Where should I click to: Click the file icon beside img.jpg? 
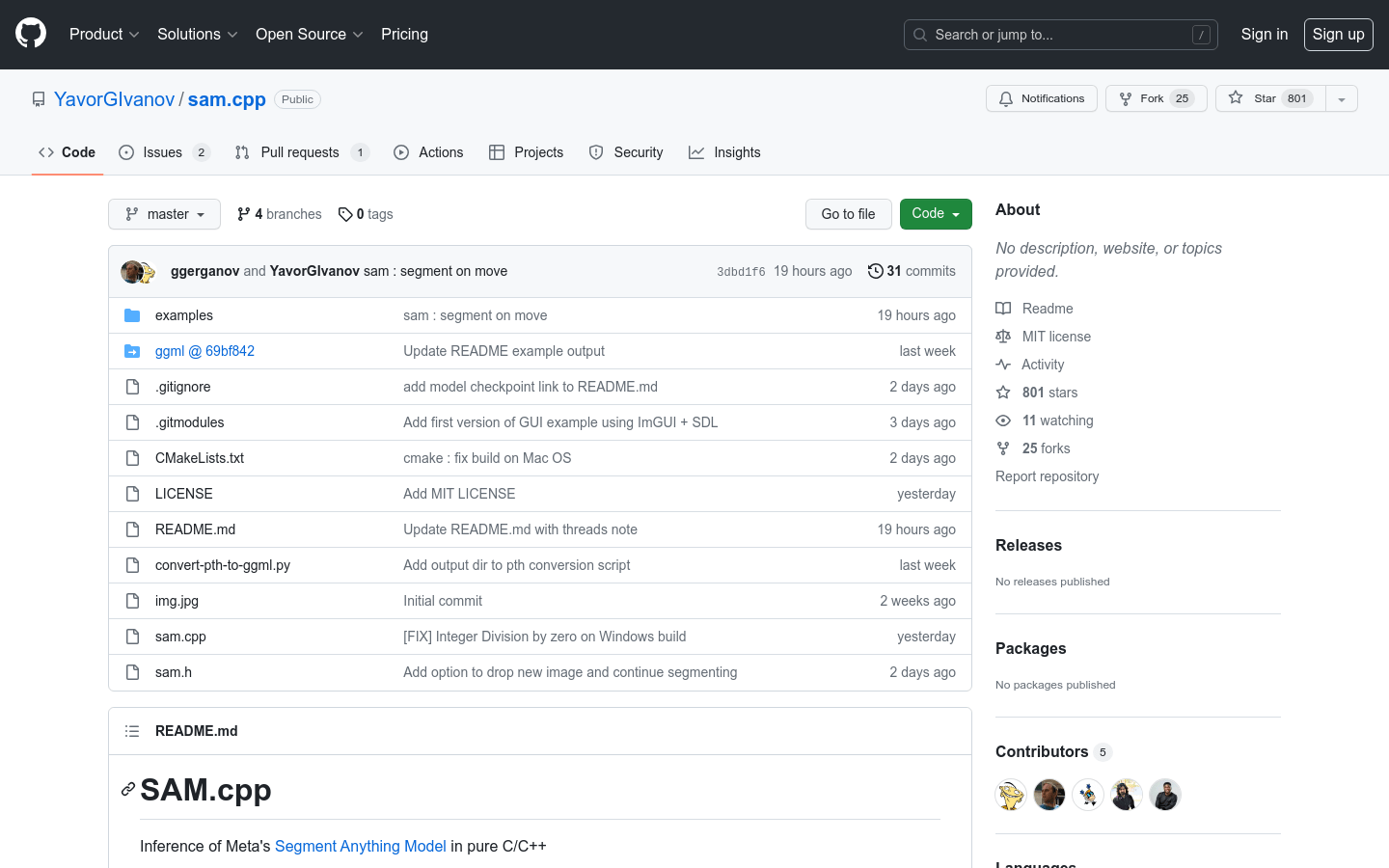[x=132, y=601]
